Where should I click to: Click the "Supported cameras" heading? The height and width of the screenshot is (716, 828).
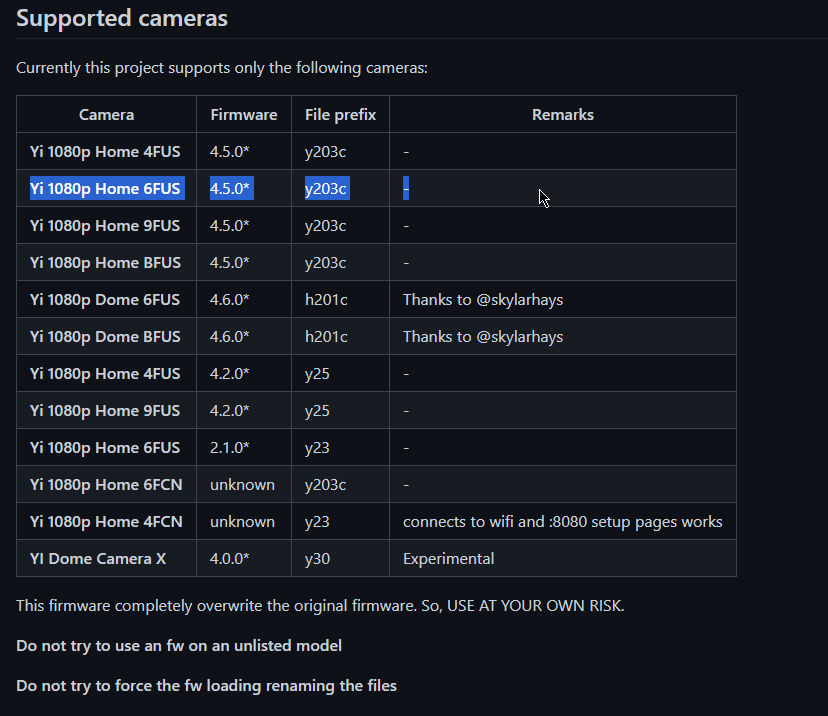tap(122, 18)
